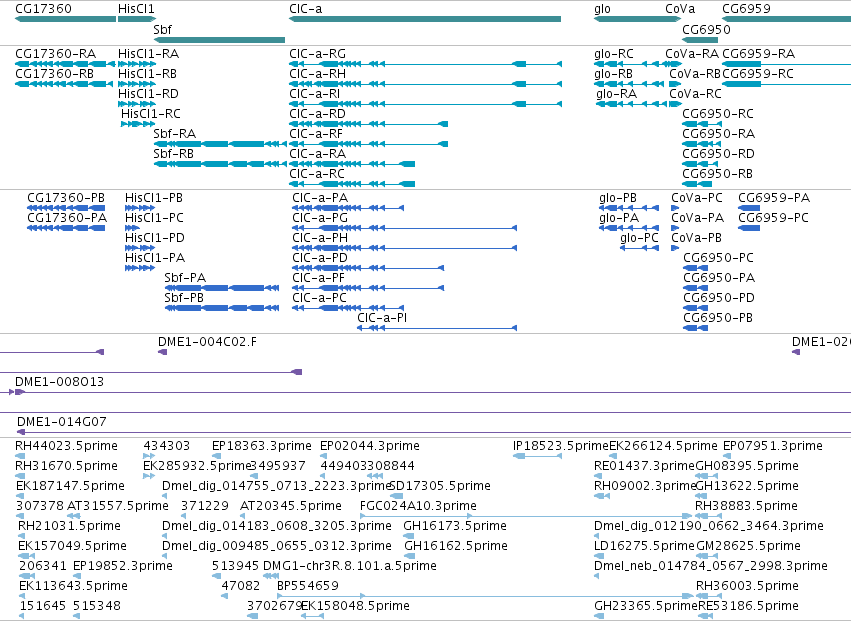Click transcript label Sbf-RB
Screen dimensions: 851x621
pos(173,154)
